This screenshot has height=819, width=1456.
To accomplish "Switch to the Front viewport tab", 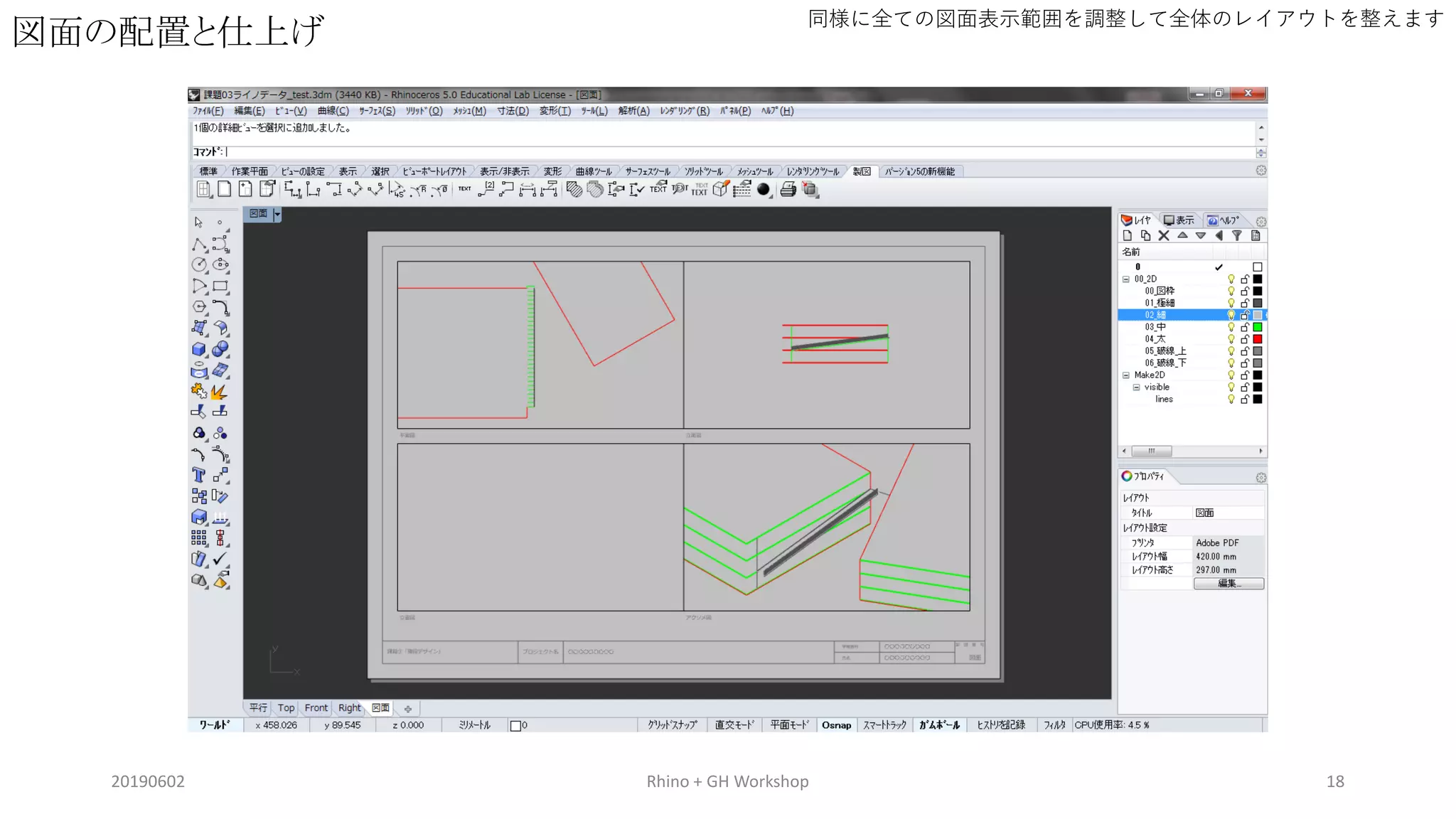I will click(x=316, y=708).
